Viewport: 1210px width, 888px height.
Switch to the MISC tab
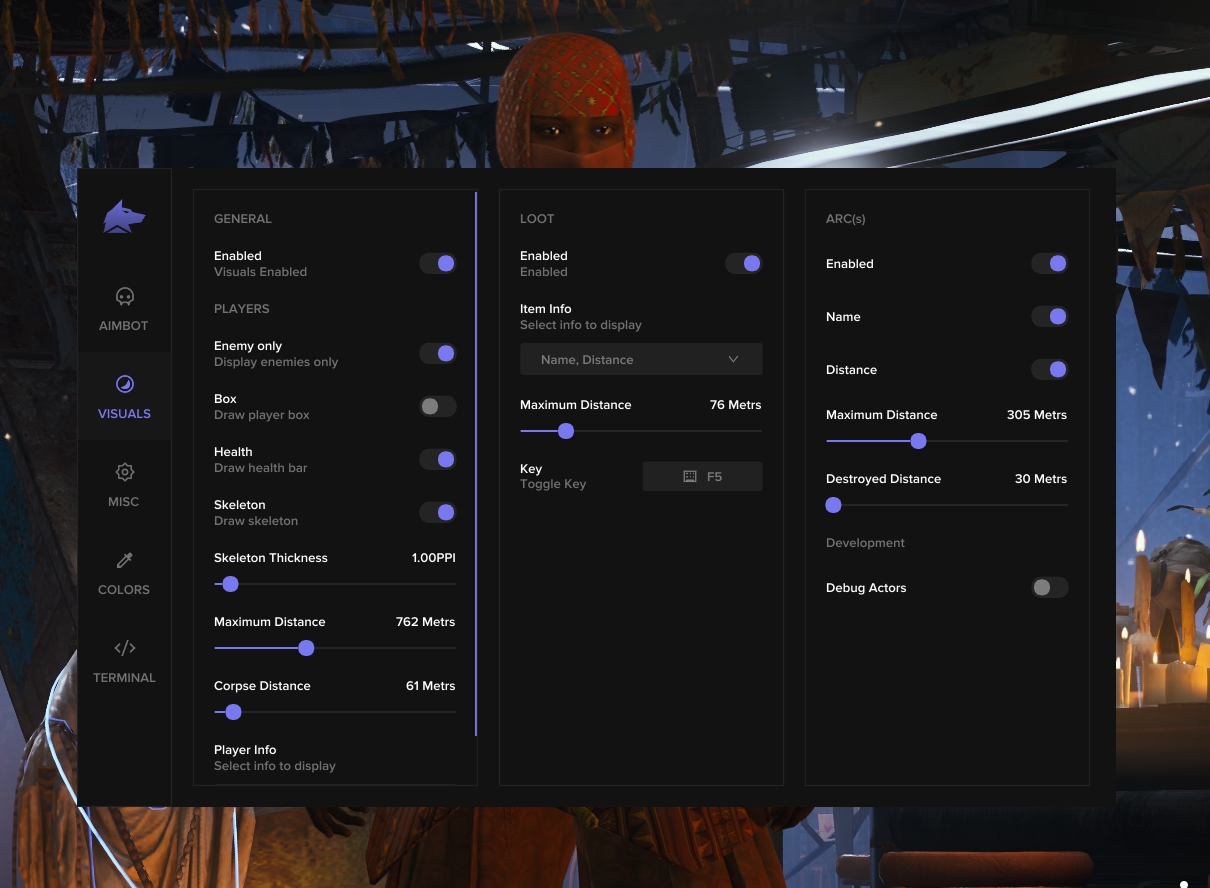(x=124, y=486)
